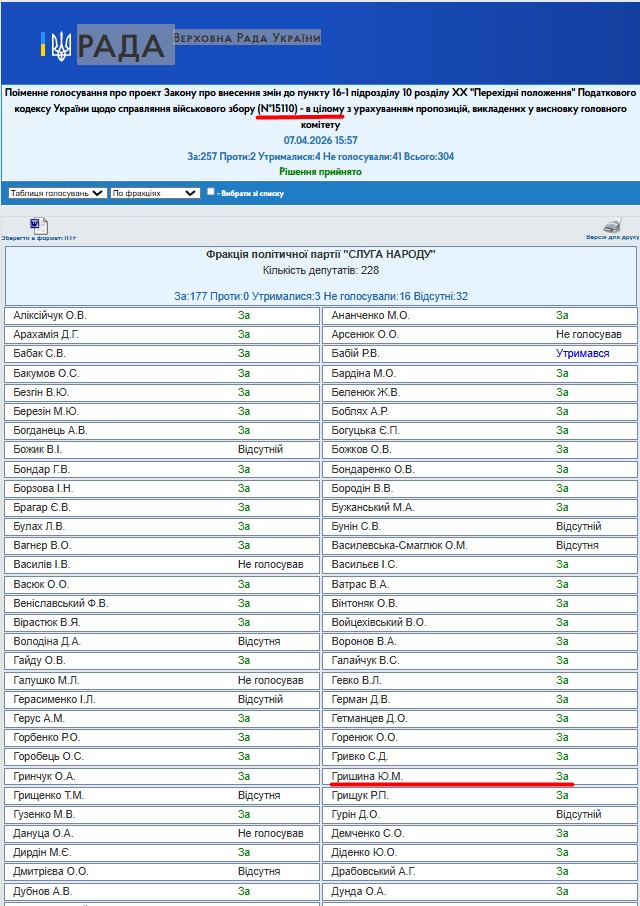Open the printer version icon
This screenshot has height=906, width=640.
612,225
